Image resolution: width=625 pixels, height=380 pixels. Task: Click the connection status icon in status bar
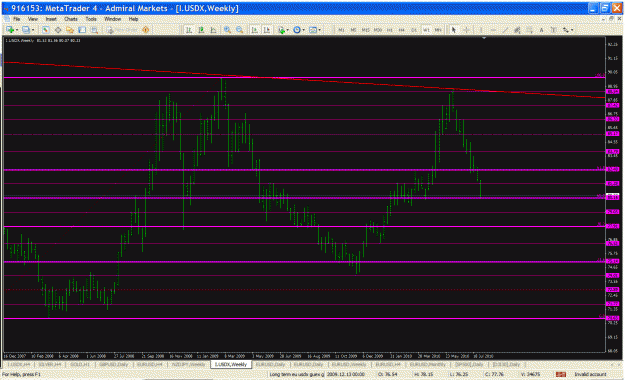point(561,374)
